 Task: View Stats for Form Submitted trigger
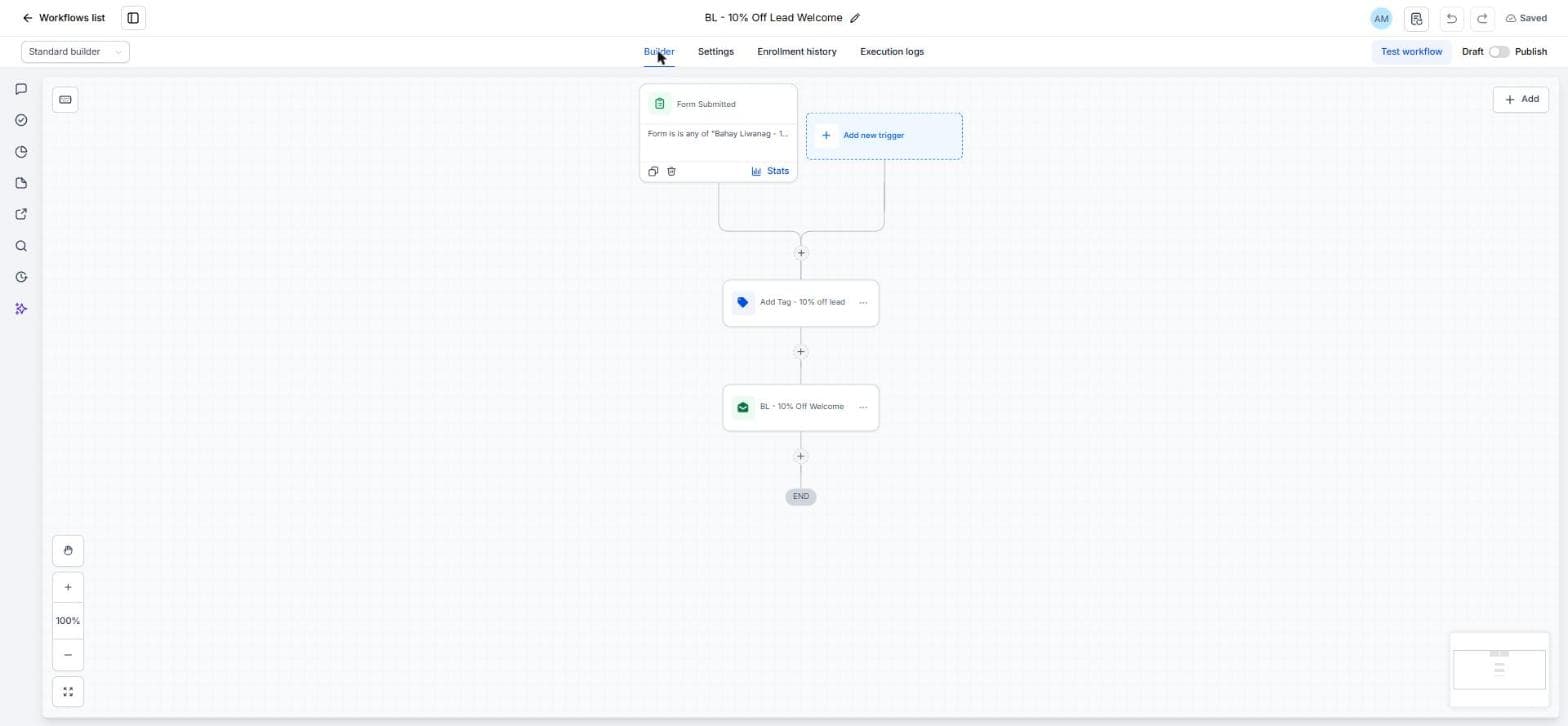tap(770, 171)
